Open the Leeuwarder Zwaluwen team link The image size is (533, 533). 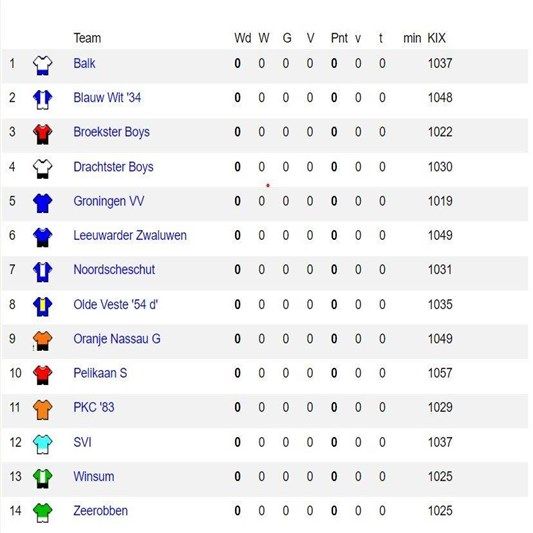[x=130, y=235]
